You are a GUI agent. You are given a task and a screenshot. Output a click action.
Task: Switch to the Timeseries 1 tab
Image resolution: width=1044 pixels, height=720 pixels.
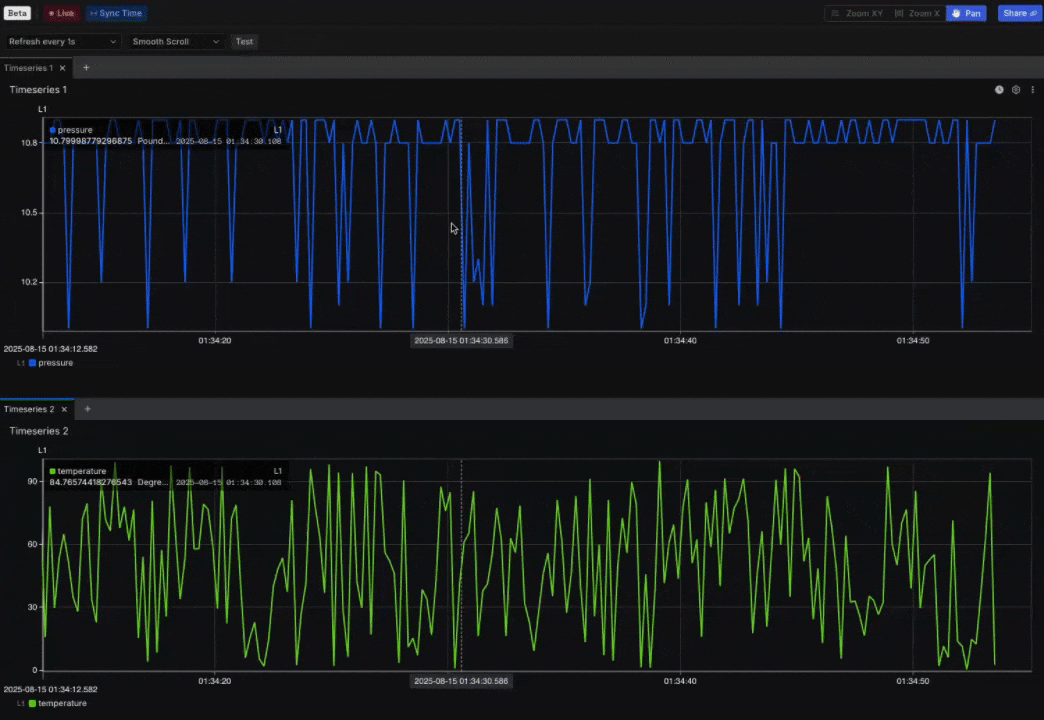[x=28, y=68]
